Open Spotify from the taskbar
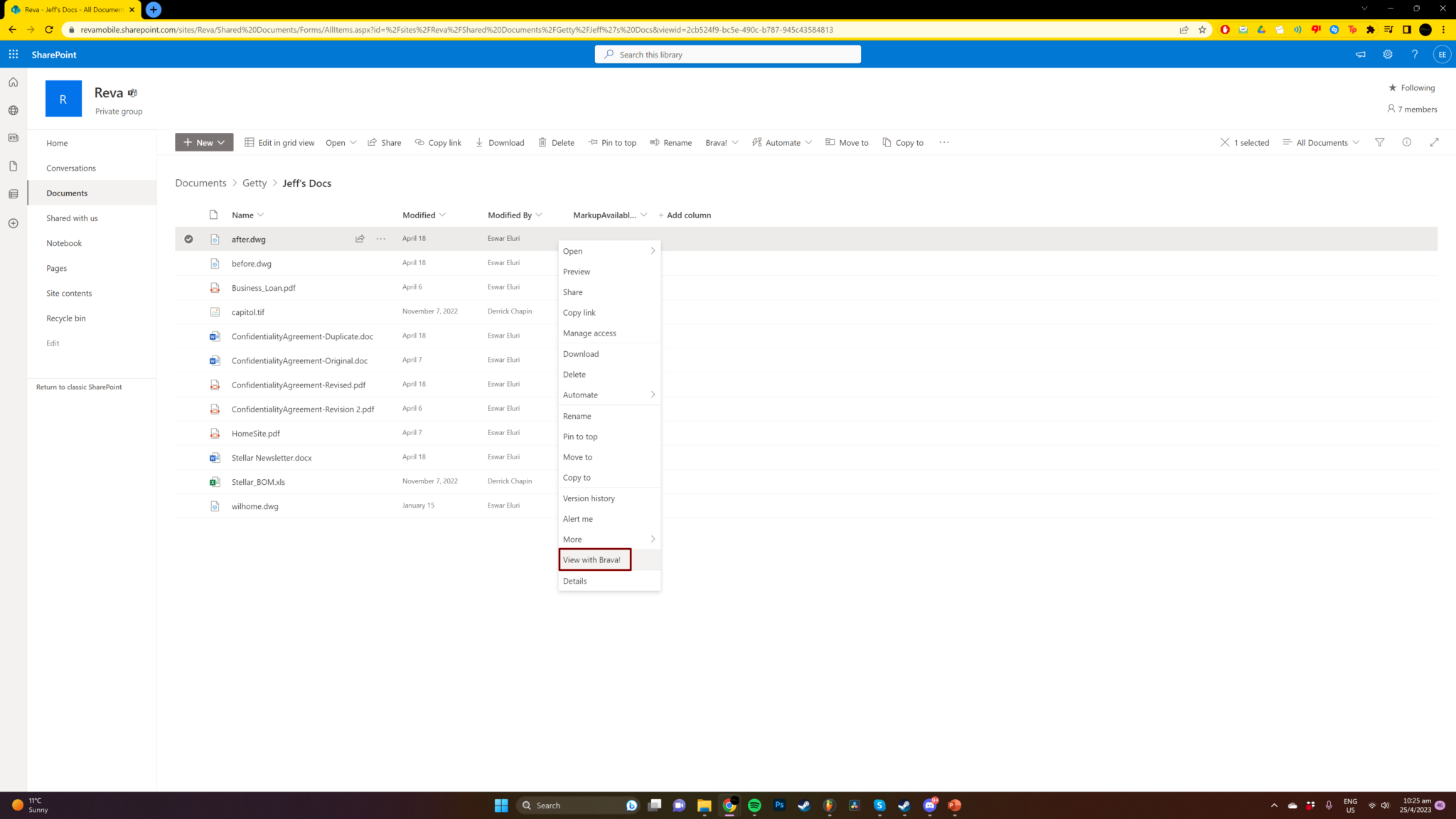Screen dimensions: 1456x819 click(754, 805)
